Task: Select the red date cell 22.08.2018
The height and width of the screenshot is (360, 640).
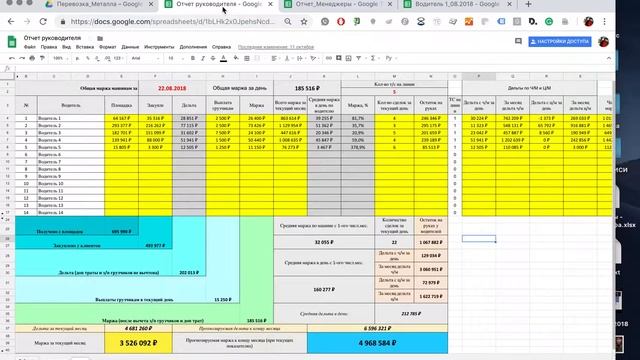Action: (x=172, y=88)
